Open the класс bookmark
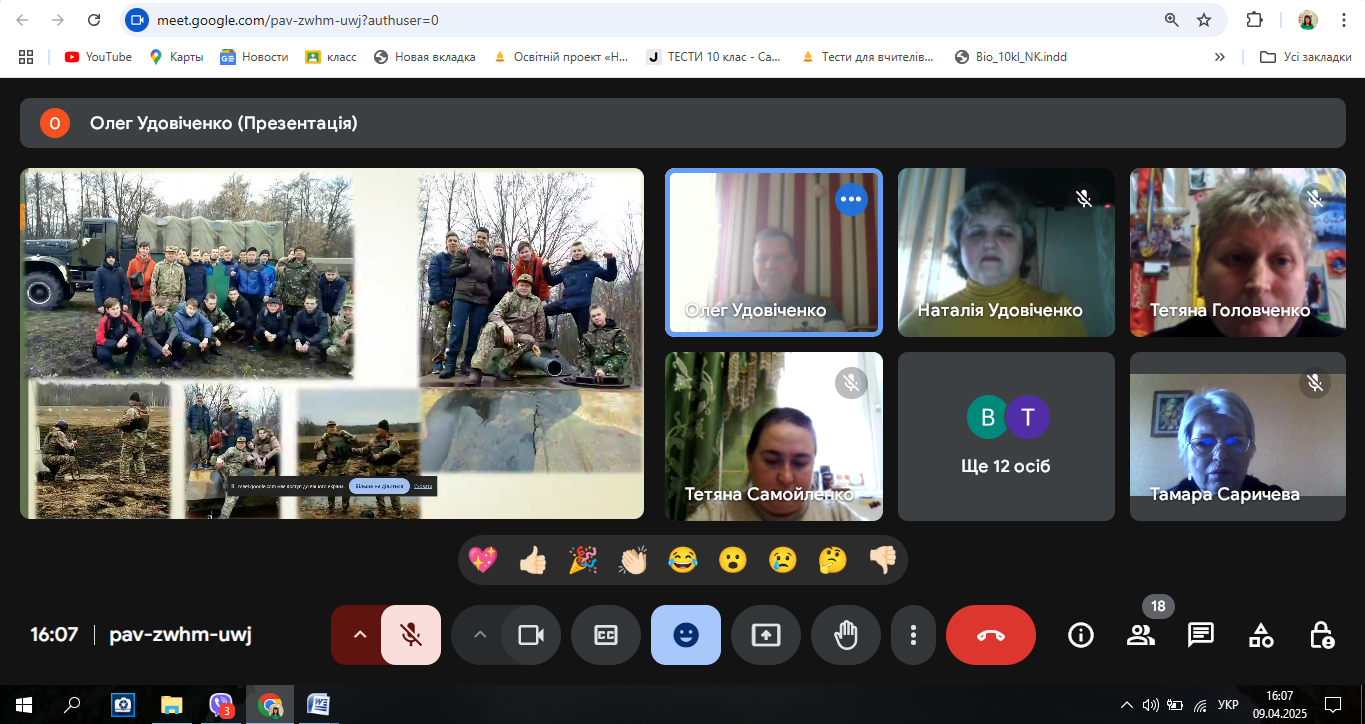Viewport: 1365px width, 724px height. 331,57
